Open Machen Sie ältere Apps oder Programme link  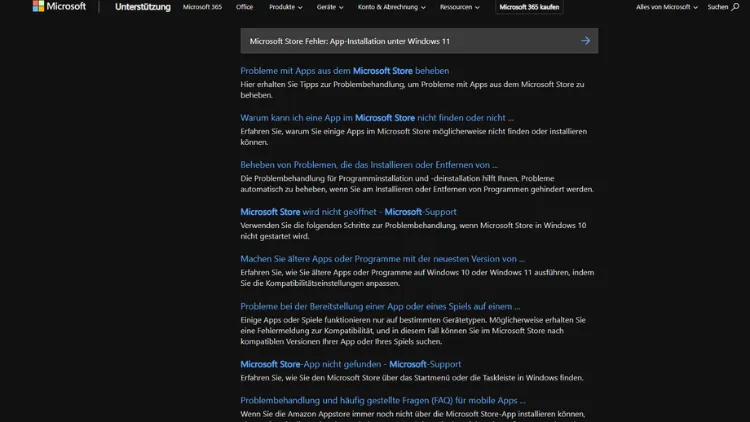click(x=382, y=259)
